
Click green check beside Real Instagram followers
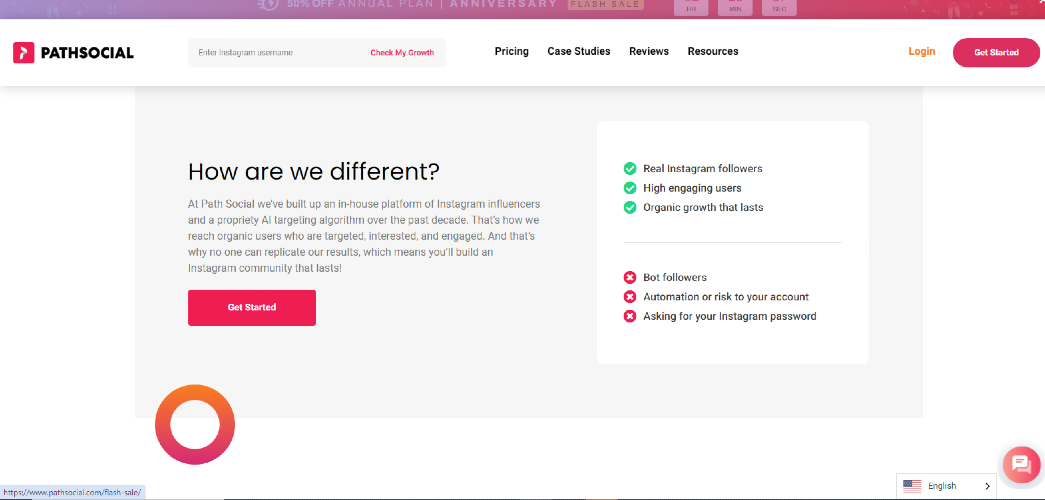(629, 169)
